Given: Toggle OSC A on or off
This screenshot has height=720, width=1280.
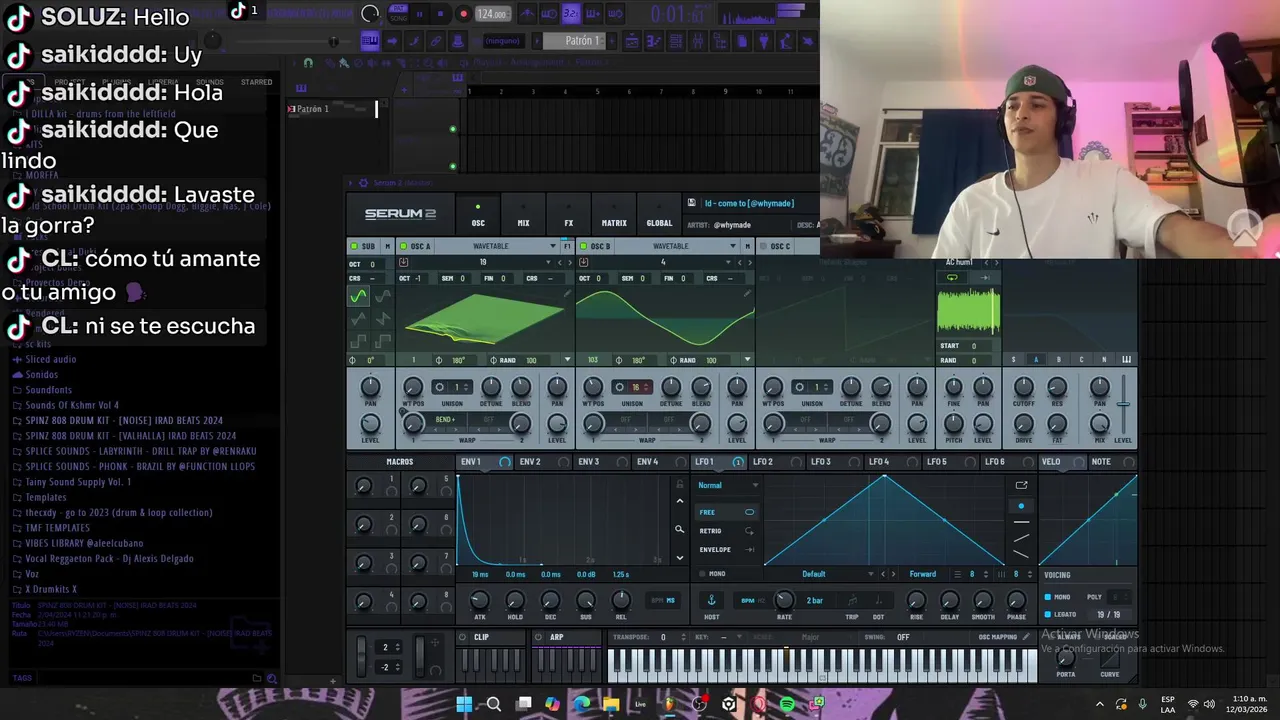Looking at the screenshot, I should pos(403,246).
